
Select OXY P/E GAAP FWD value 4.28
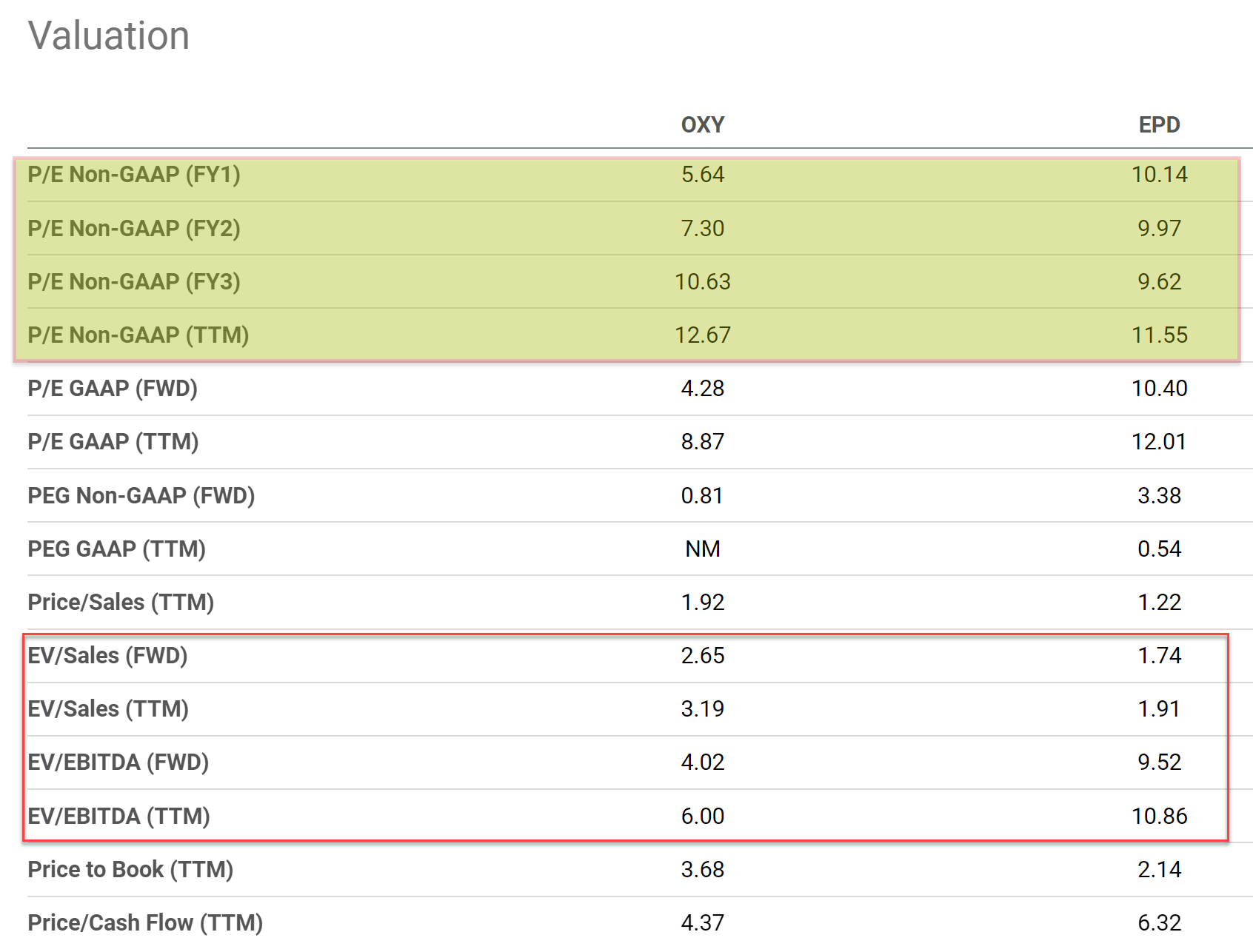coord(703,388)
